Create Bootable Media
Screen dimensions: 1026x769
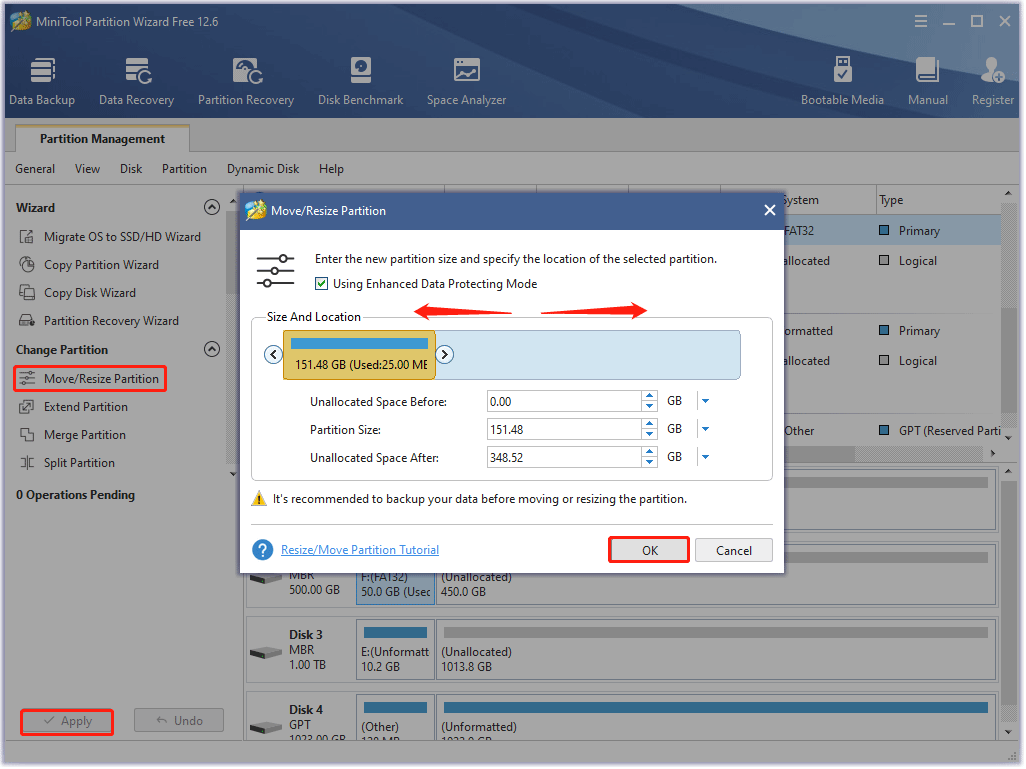843,82
